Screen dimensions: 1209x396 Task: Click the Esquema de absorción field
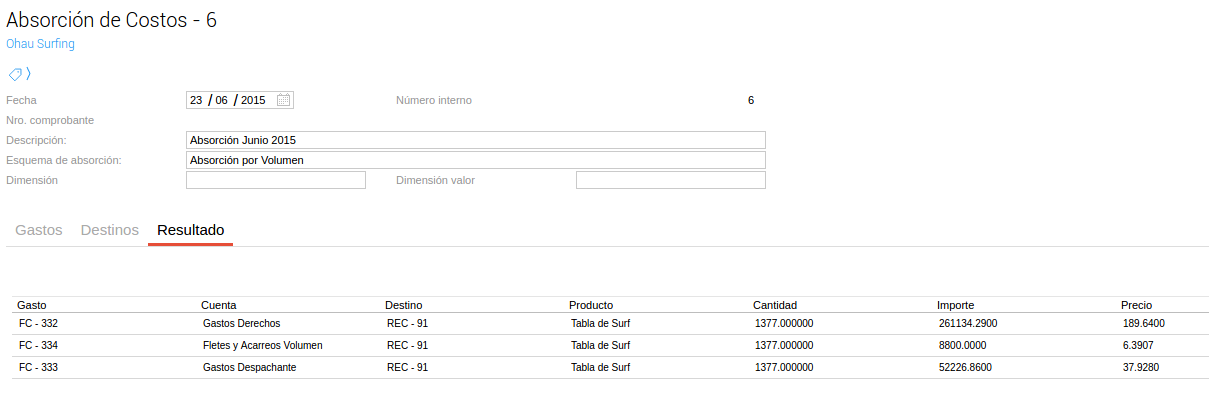476,160
